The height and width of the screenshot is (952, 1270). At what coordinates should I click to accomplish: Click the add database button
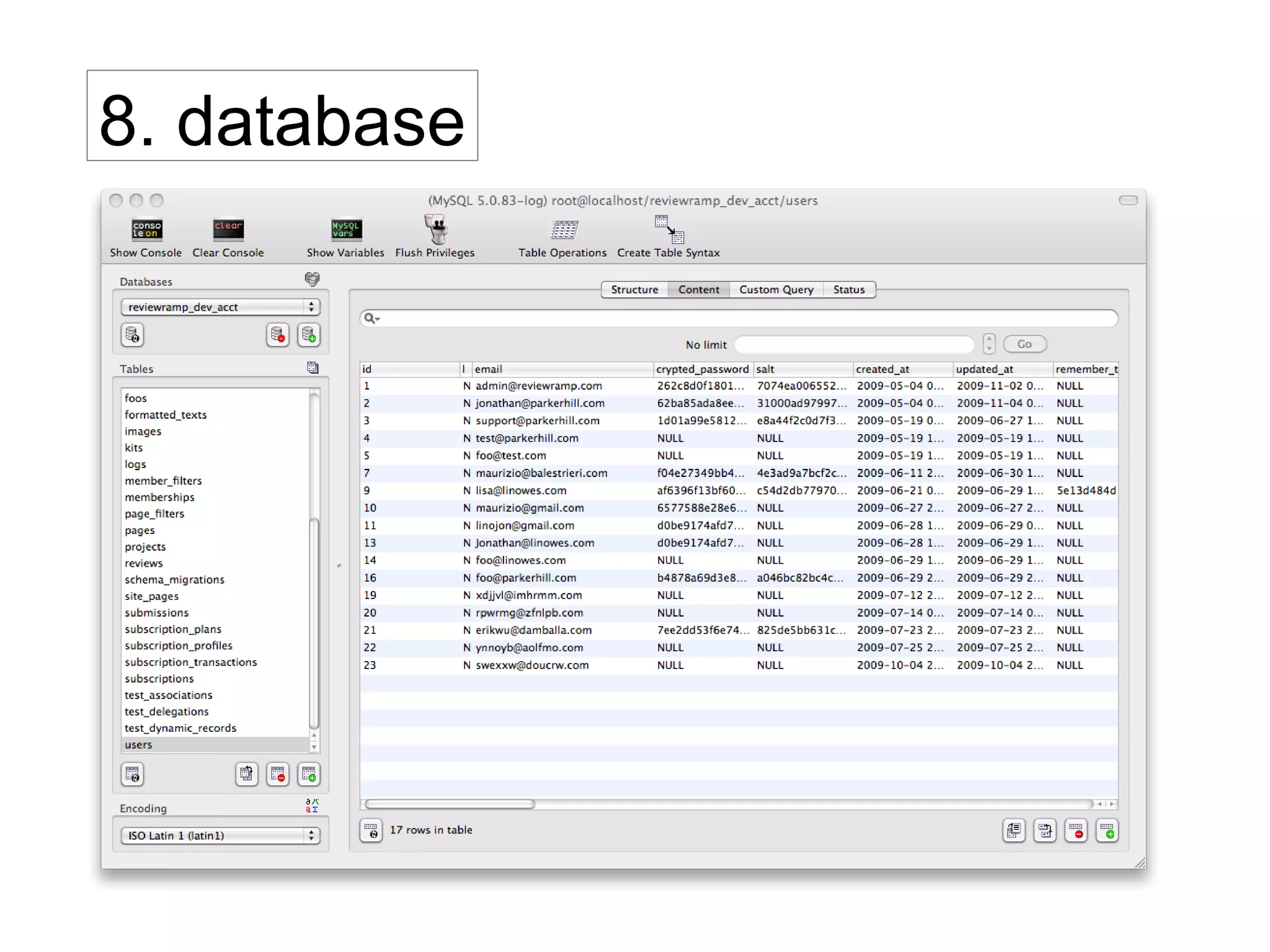tap(309, 335)
